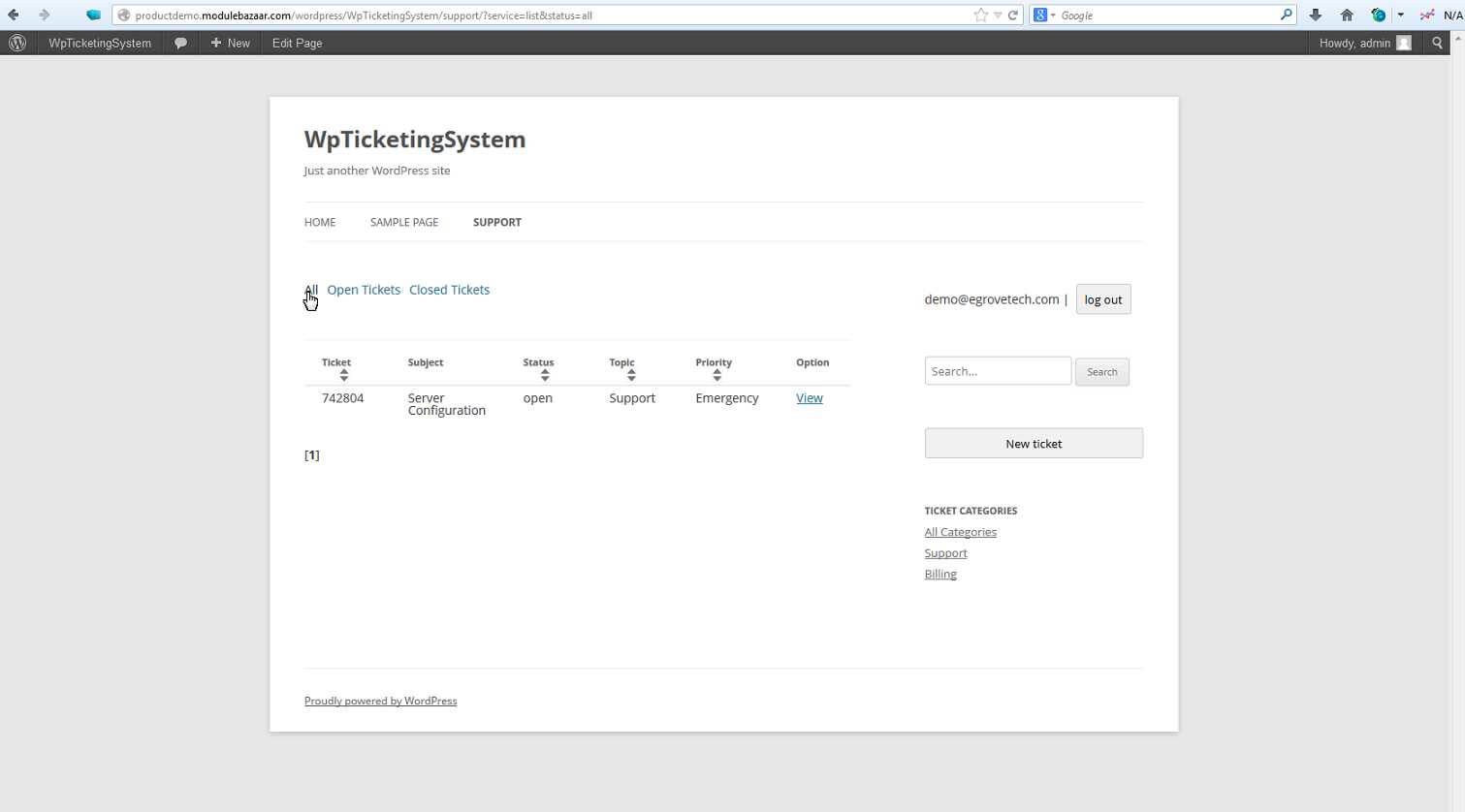Click the TICKET CATEGORIES heading
Screen dimensions: 1465x812
point(971,511)
